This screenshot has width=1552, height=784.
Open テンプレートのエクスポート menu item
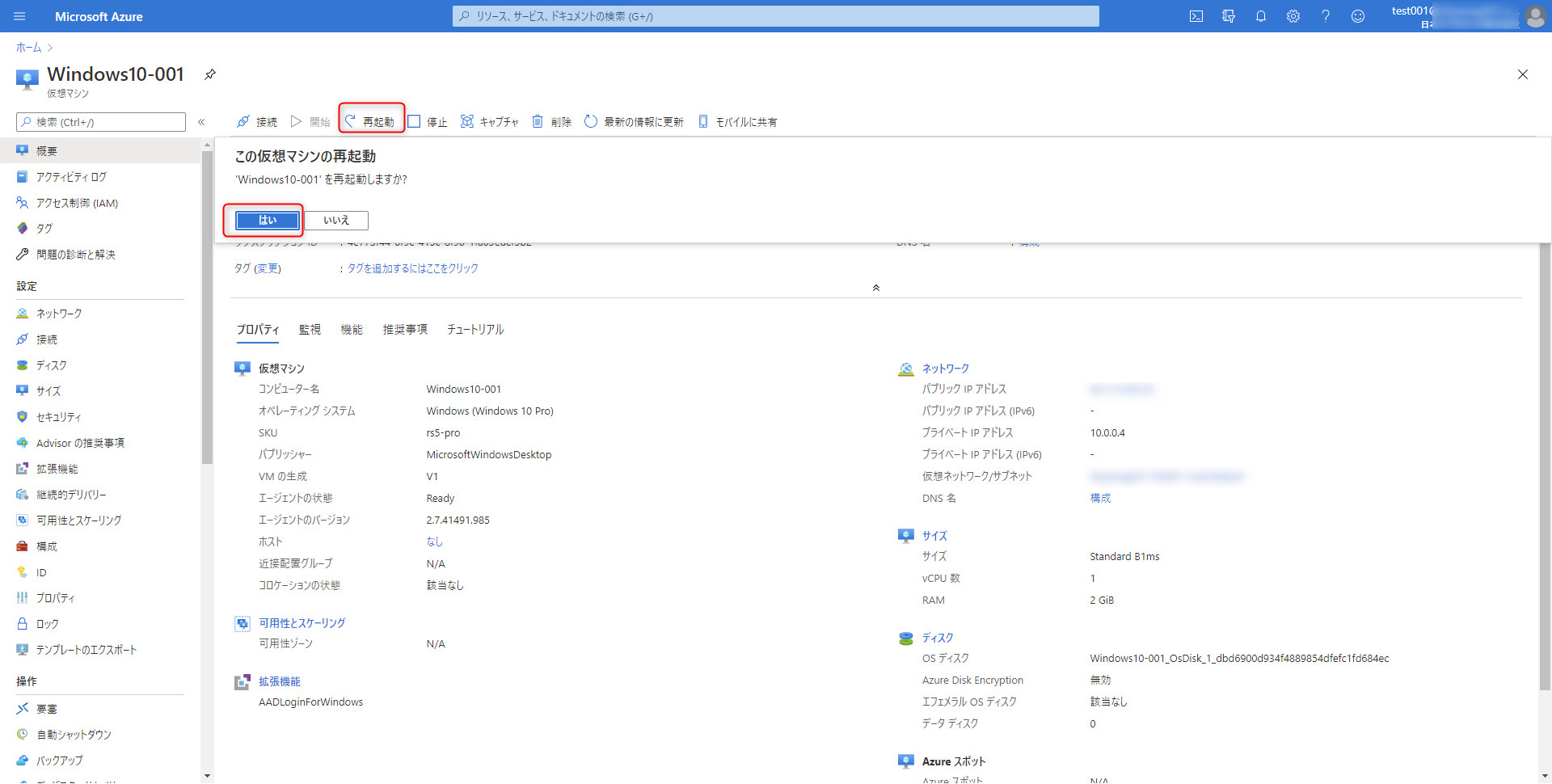click(100, 650)
